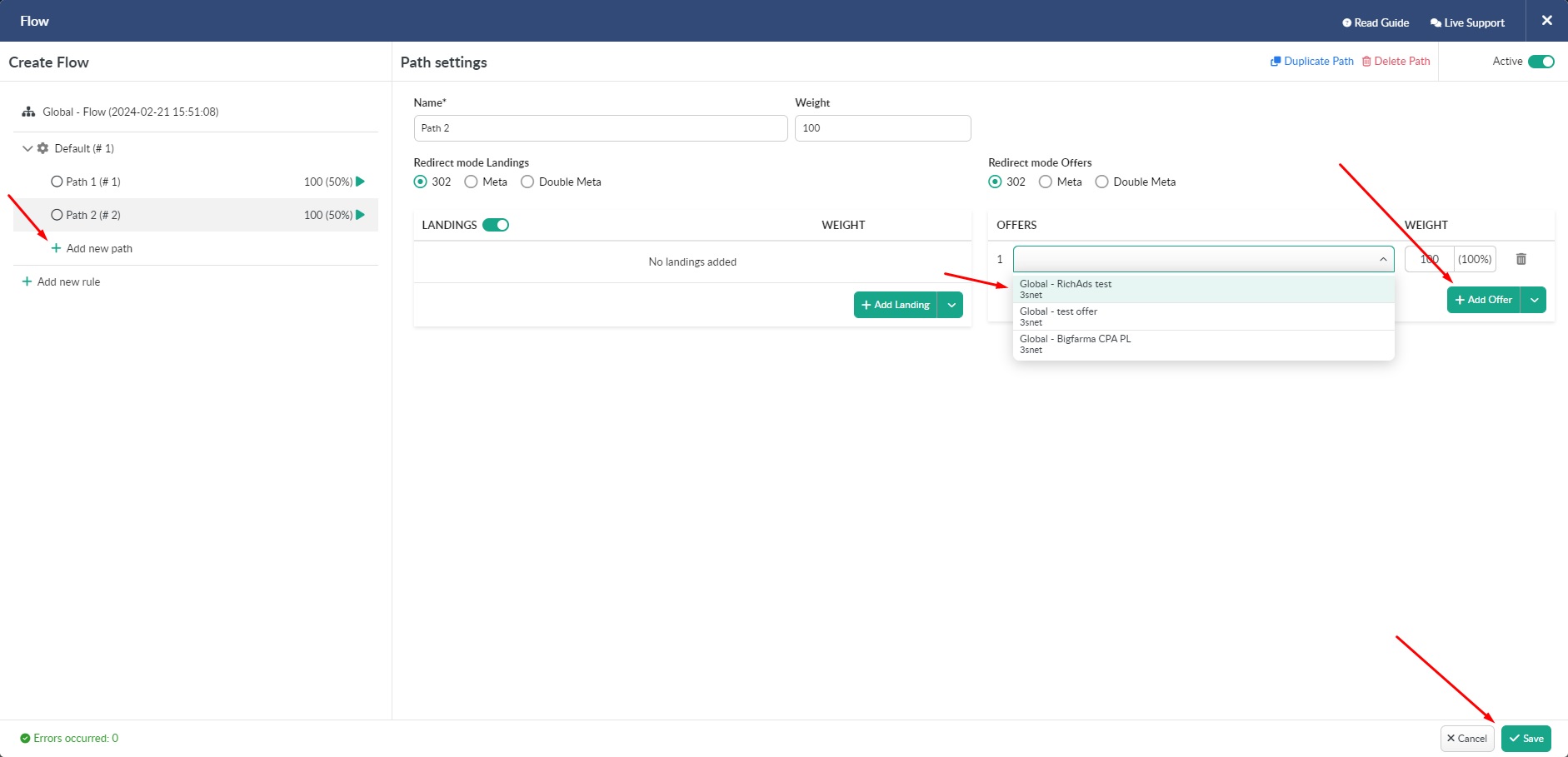The height and width of the screenshot is (757, 1568).
Task: Click the green play arrow for Path 2
Action: click(x=361, y=215)
